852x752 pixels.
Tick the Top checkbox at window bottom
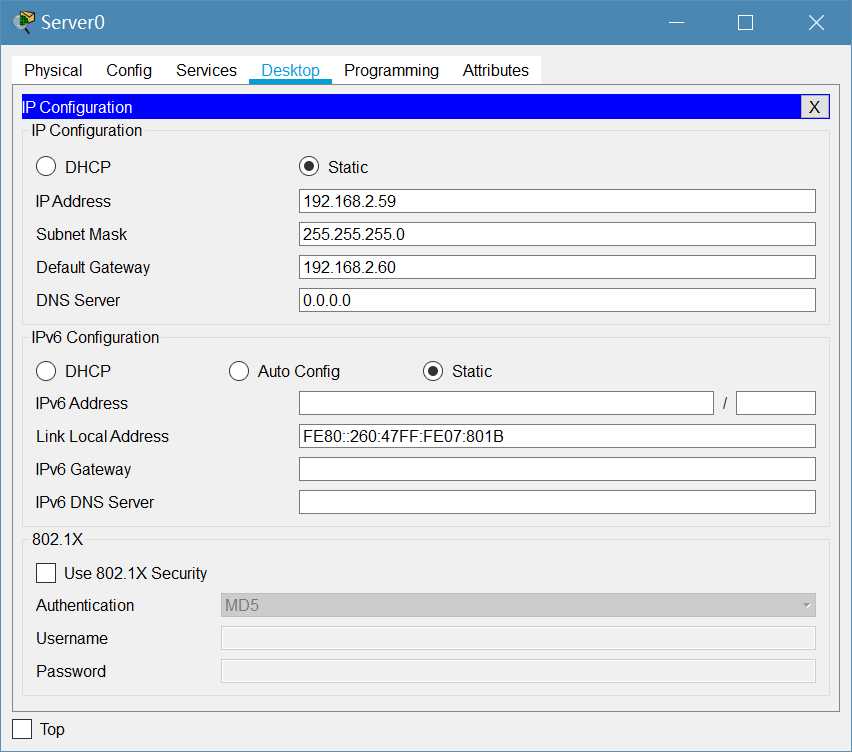click(x=22, y=729)
